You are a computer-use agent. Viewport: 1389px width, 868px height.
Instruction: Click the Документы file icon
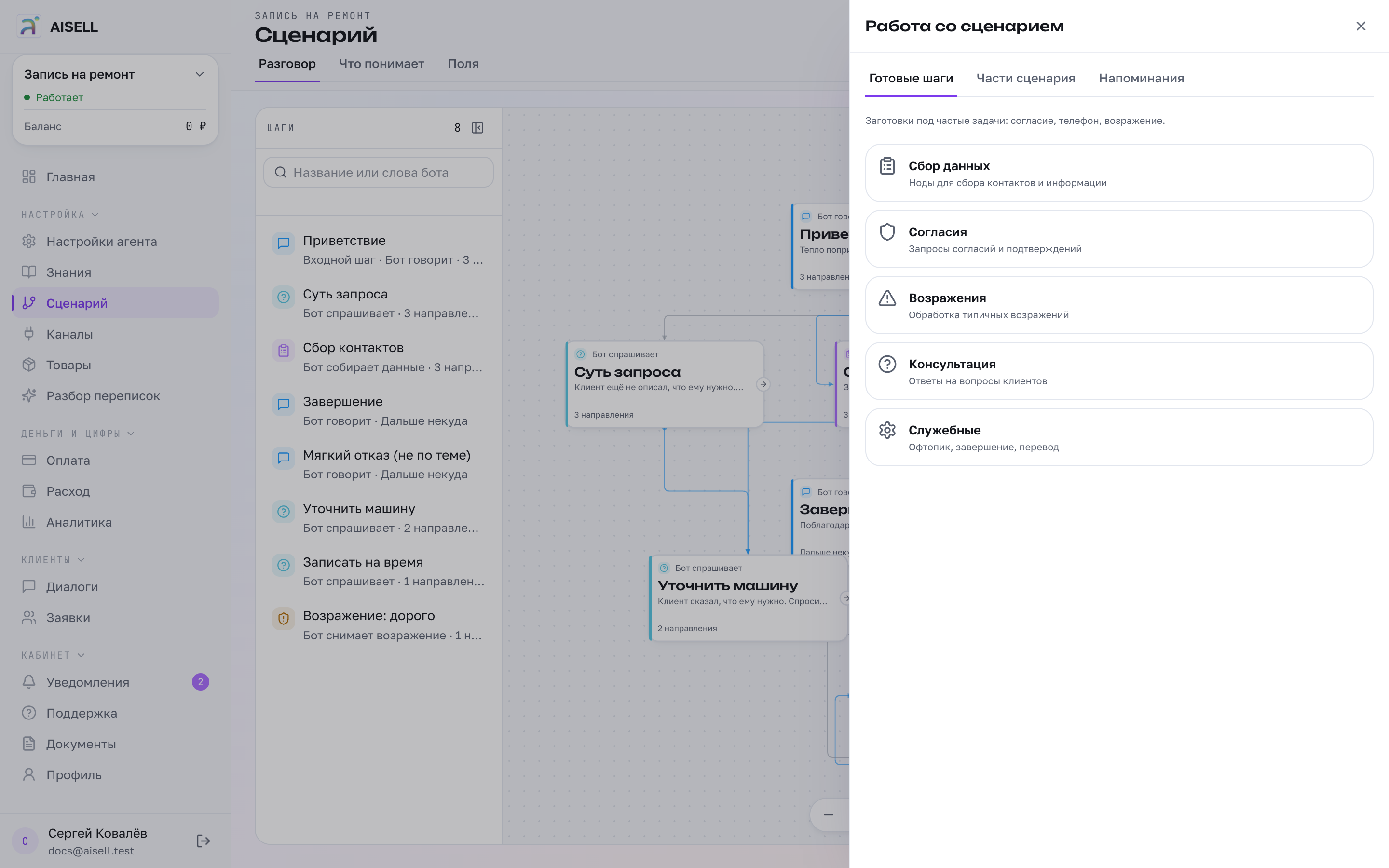point(29,744)
